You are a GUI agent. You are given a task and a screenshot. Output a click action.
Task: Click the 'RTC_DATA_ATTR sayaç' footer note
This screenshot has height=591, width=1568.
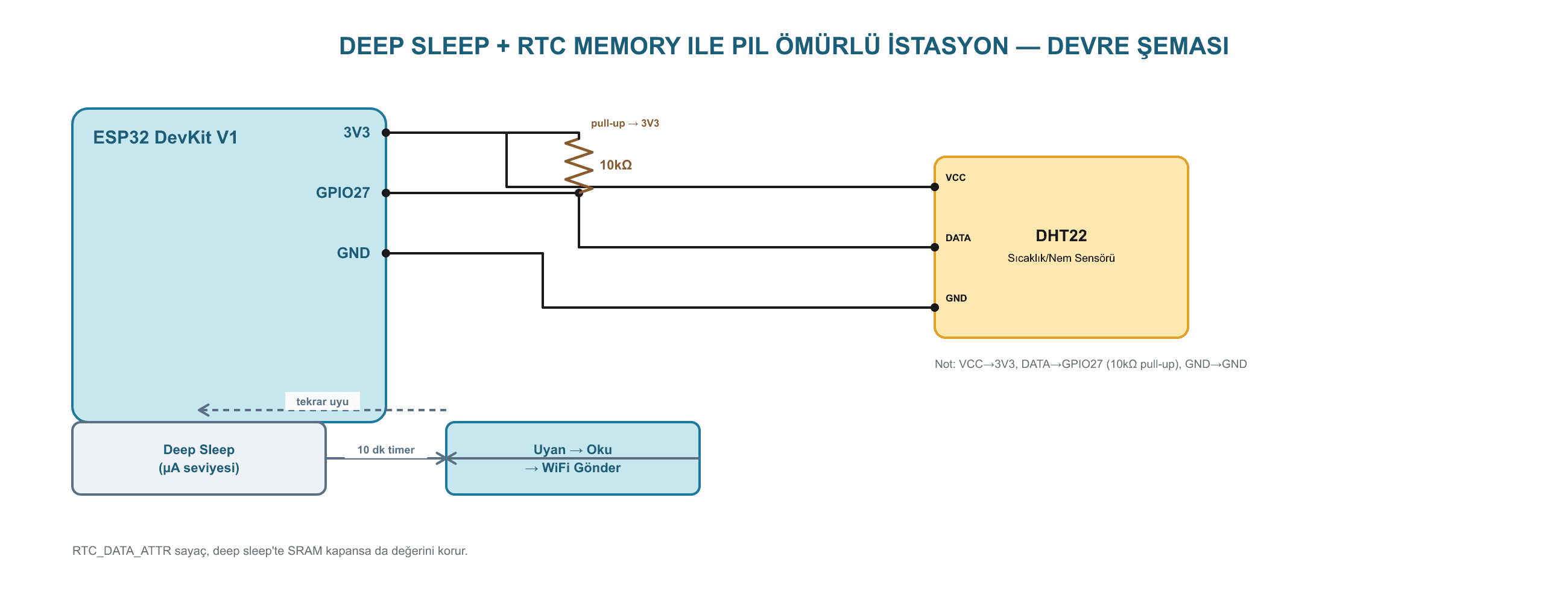(270, 551)
